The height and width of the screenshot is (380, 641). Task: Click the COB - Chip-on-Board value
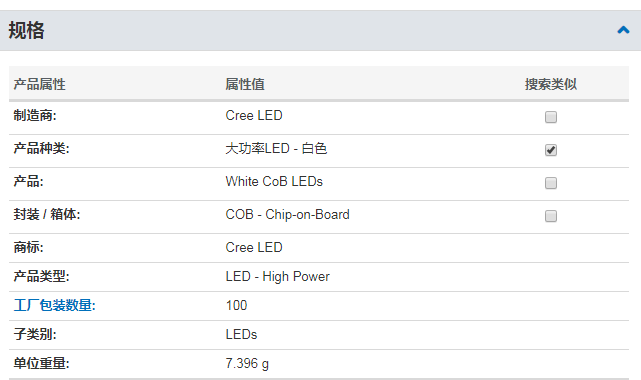pos(287,215)
